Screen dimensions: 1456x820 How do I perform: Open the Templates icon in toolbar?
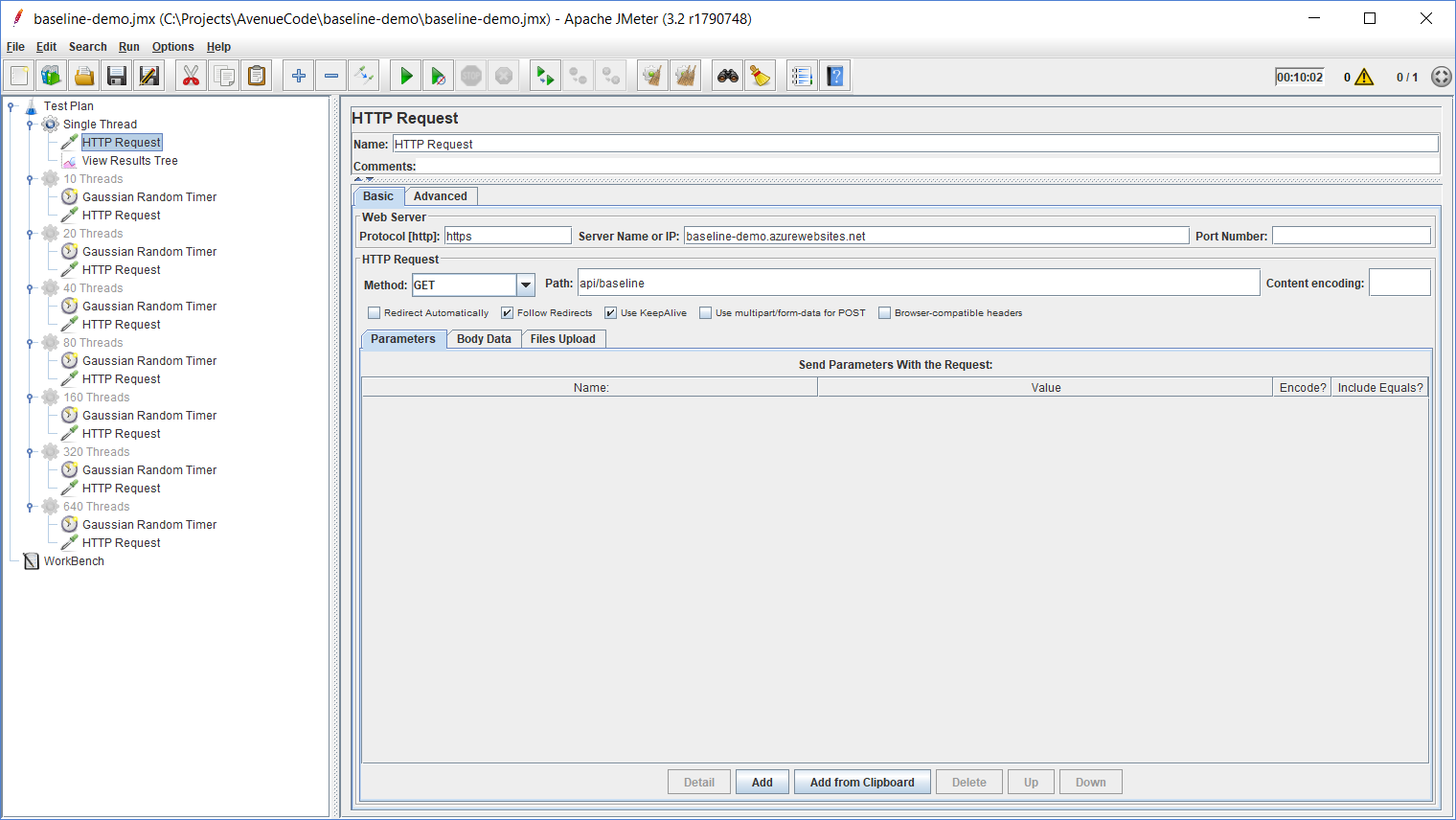[52, 76]
